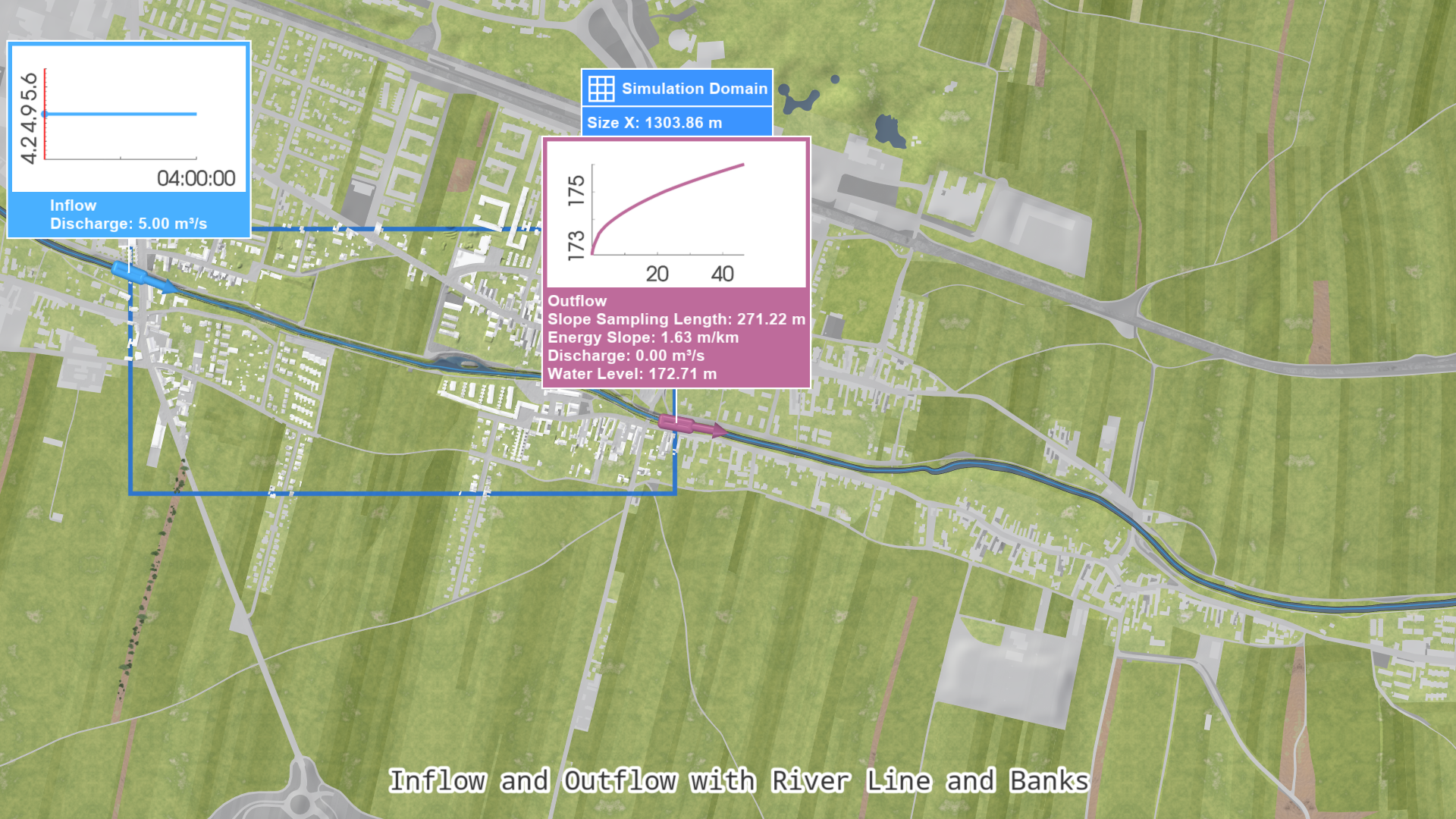Screen dimensions: 1456x819
Task: Click Water Level: 172.71 m text
Action: point(632,374)
